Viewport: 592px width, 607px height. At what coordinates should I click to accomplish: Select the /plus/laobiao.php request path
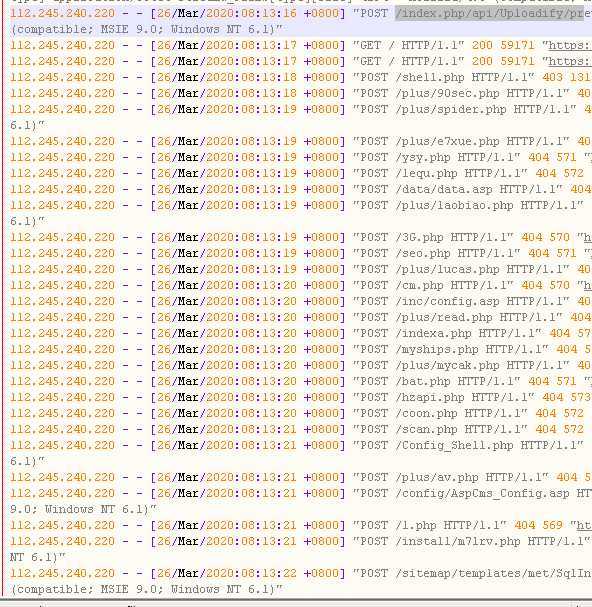(454, 205)
